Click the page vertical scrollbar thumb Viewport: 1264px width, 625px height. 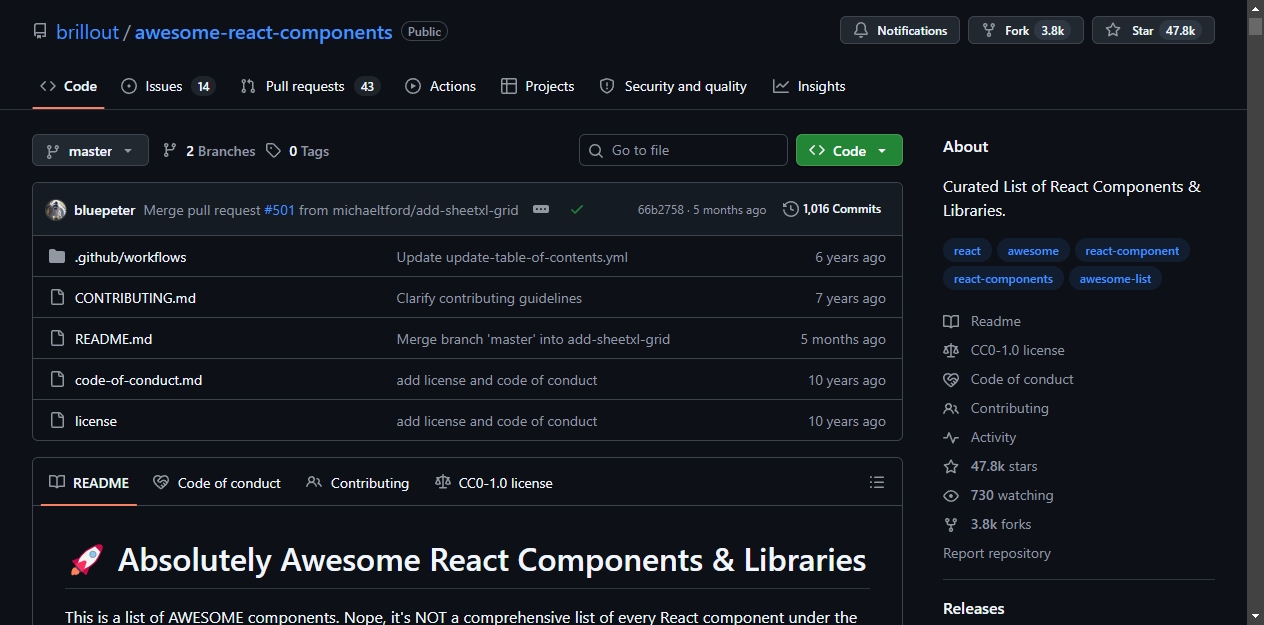click(x=1255, y=27)
